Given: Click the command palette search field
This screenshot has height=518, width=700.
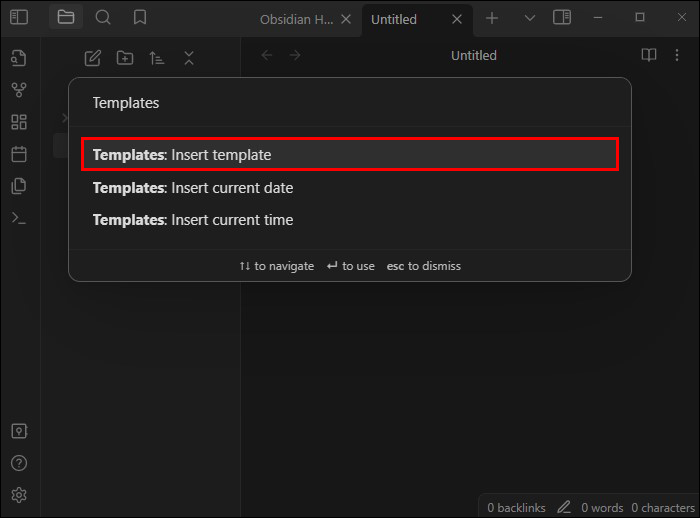Looking at the screenshot, I should (349, 103).
